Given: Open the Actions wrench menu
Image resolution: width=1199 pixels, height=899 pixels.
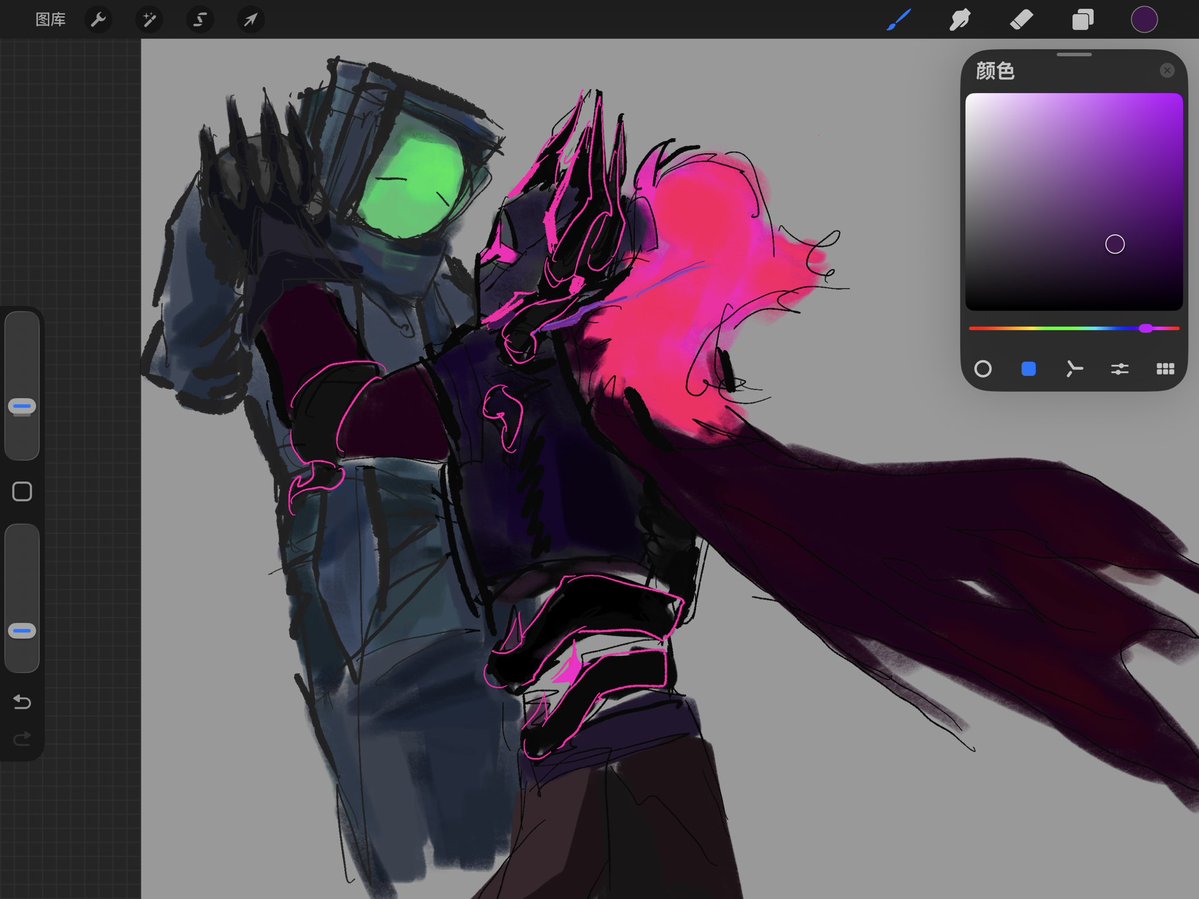Looking at the screenshot, I should pyautogui.click(x=98, y=19).
